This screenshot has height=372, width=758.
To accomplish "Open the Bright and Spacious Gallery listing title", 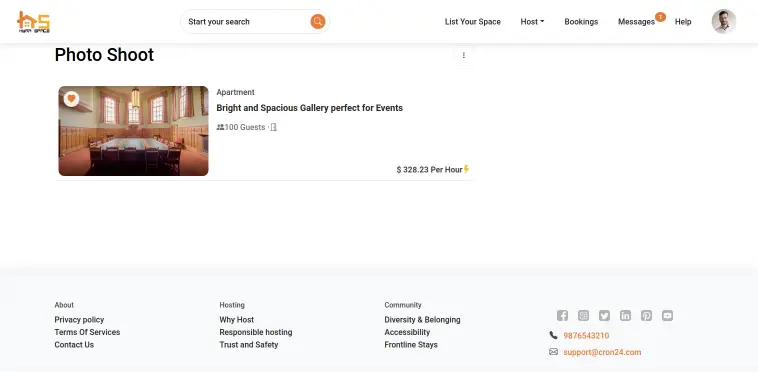I will pos(309,108).
